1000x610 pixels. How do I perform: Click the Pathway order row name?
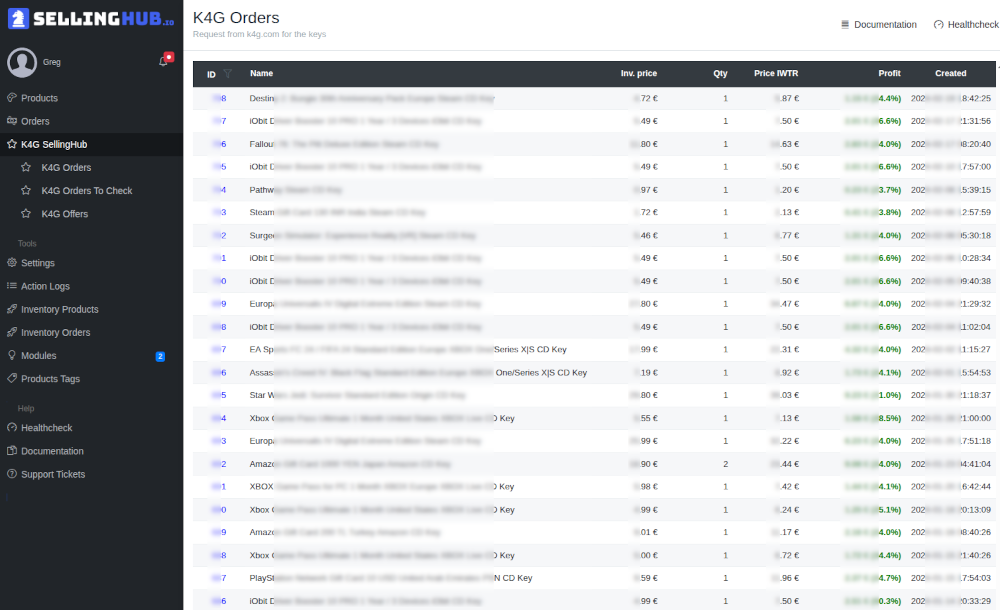click(295, 190)
